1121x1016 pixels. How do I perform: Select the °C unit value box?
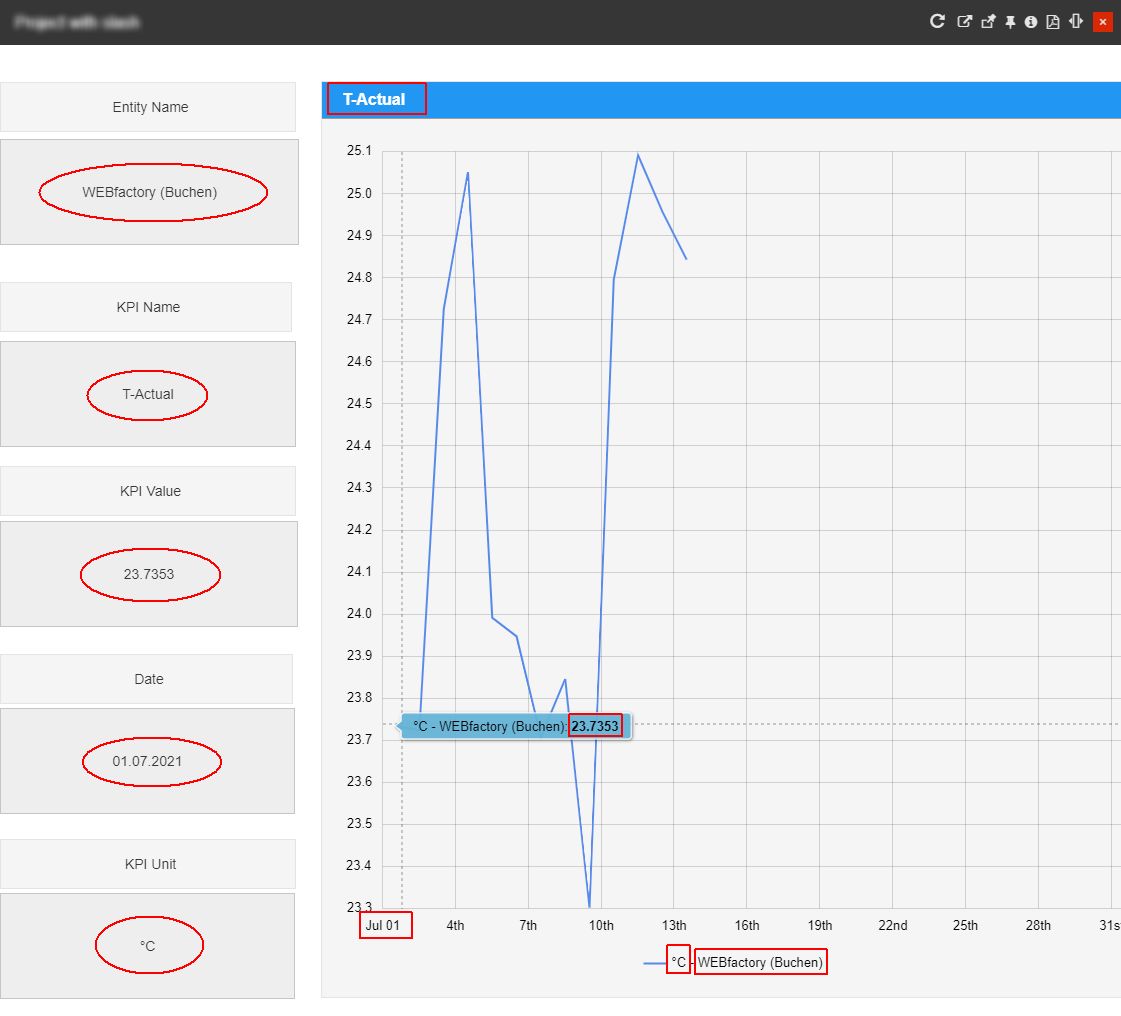tap(147, 946)
